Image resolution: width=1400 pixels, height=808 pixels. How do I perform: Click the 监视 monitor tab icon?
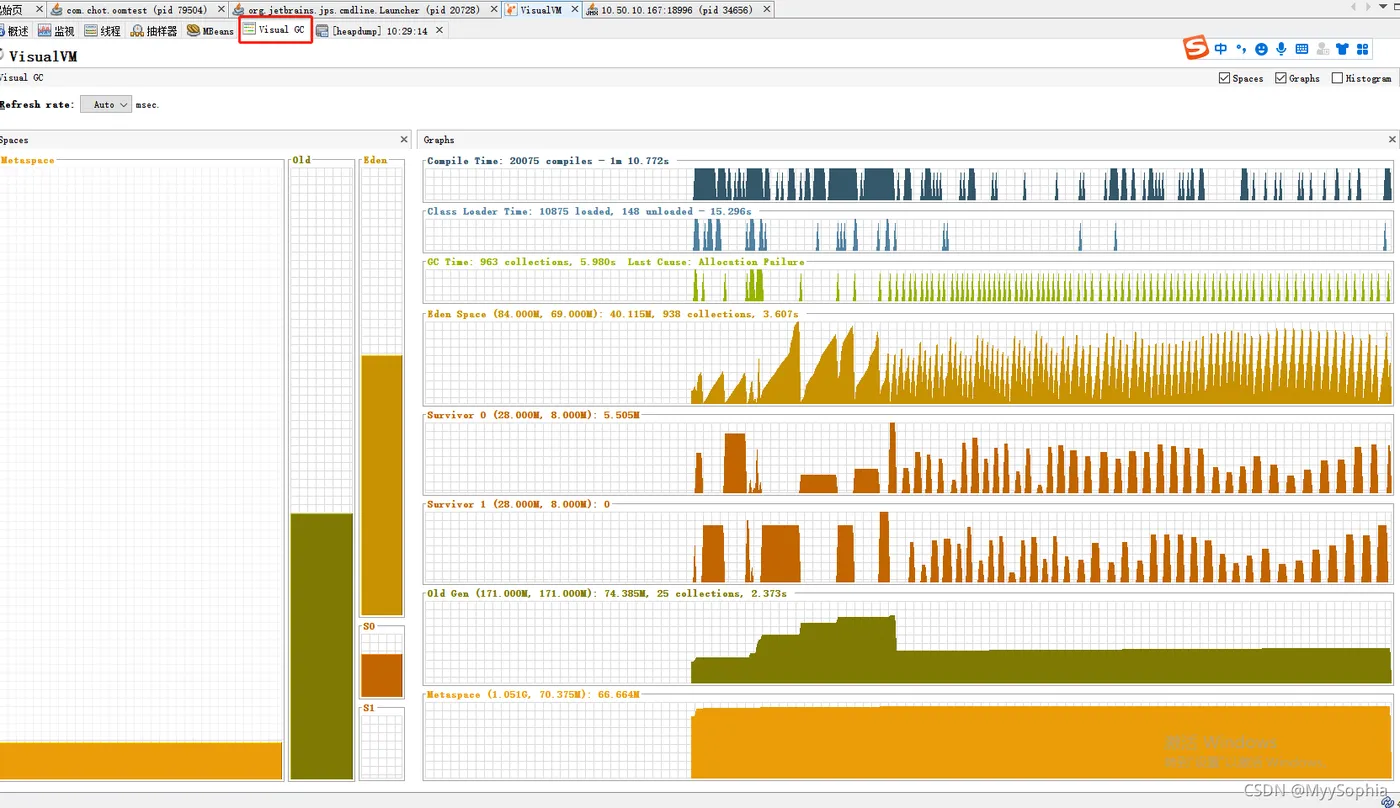tap(45, 31)
